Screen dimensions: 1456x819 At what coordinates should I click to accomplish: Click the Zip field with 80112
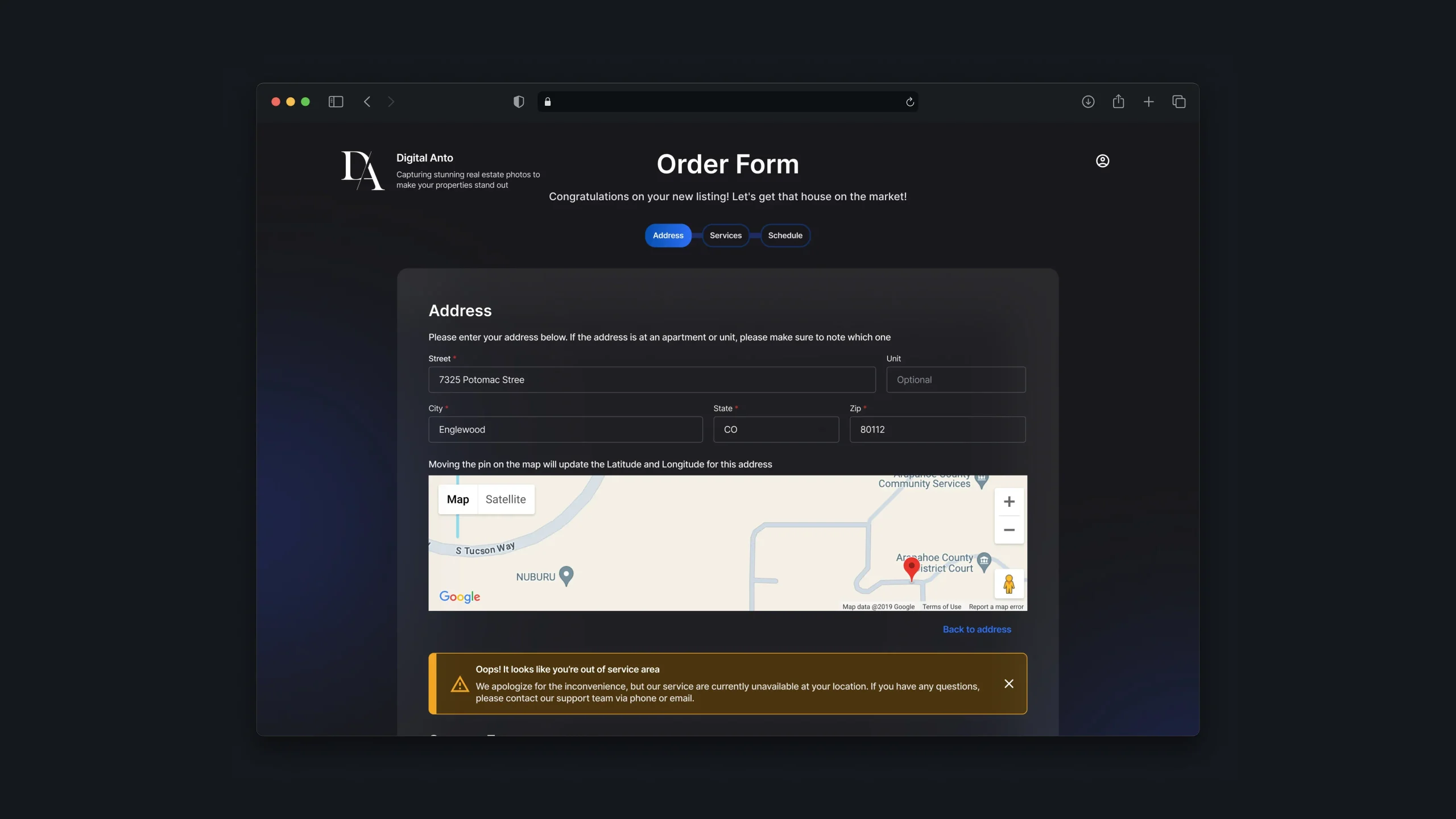point(937,429)
